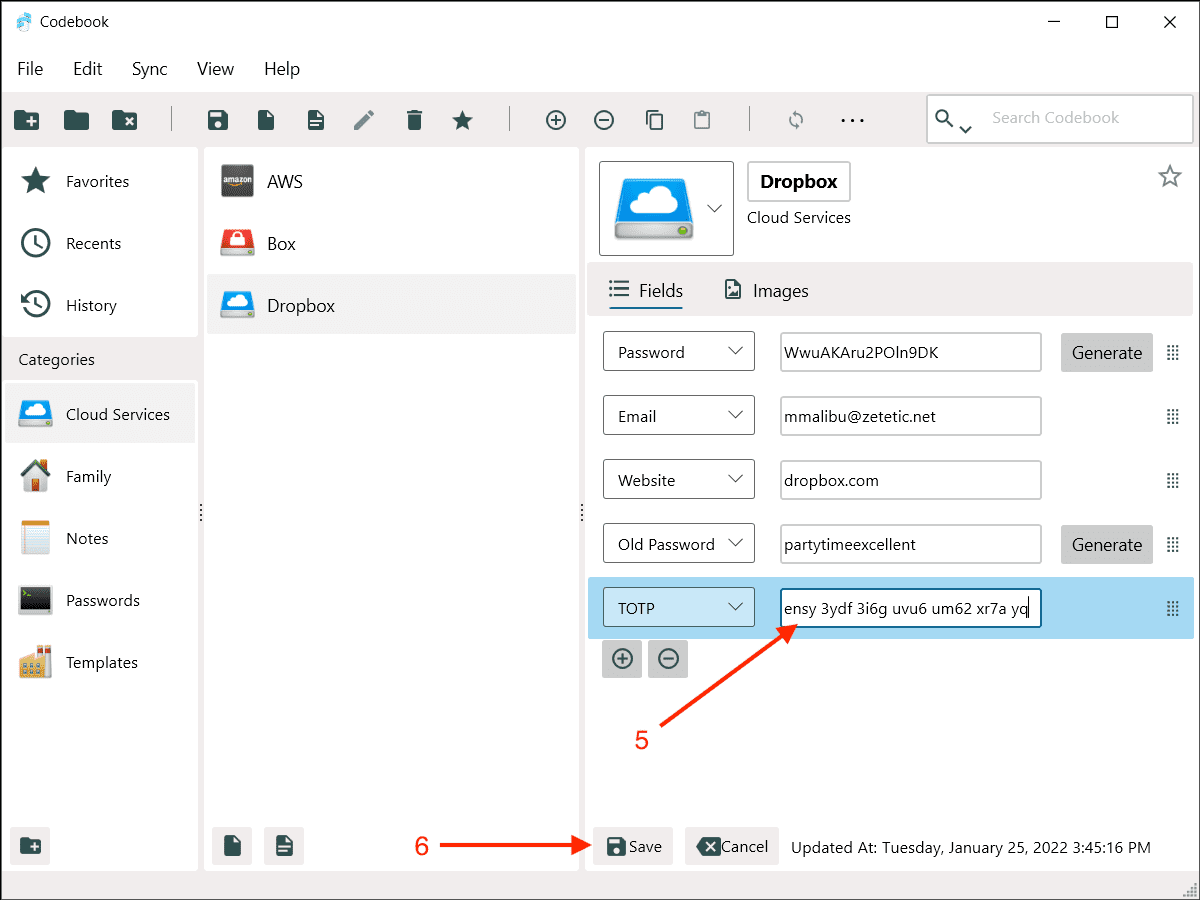Click the plain folder icon in the toolbar
This screenshot has width=1200, height=900.
(76, 120)
